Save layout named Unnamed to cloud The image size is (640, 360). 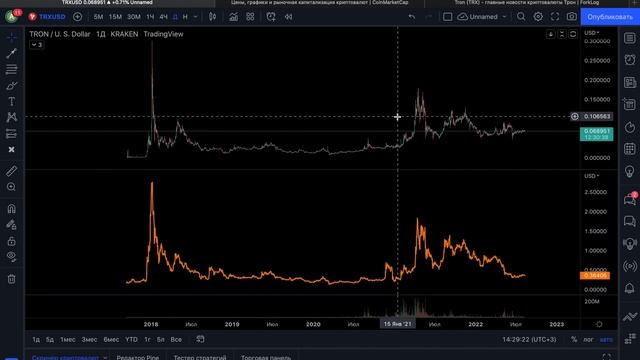[x=478, y=17]
